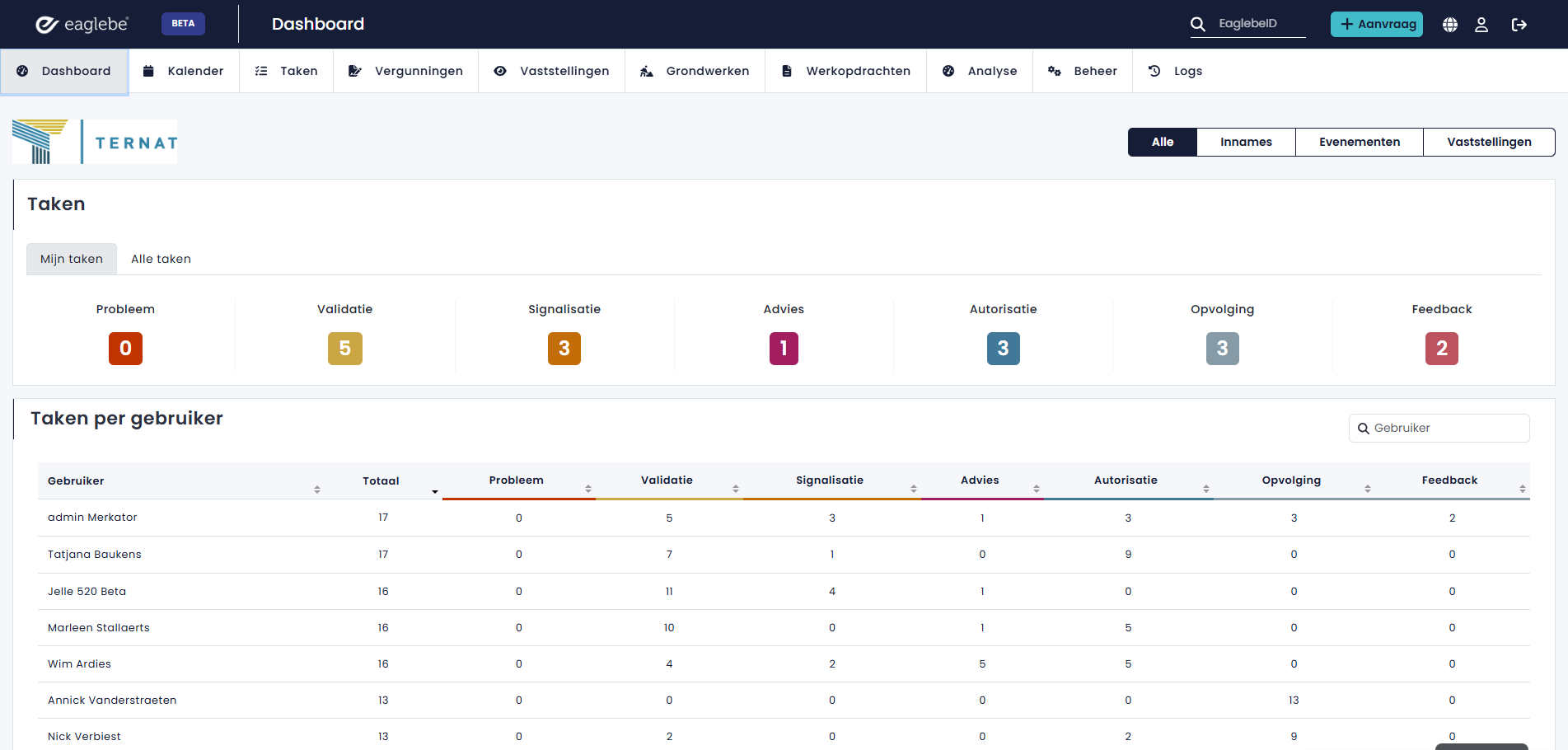Click the eaglebe logo
1568x750 pixels.
(82, 24)
